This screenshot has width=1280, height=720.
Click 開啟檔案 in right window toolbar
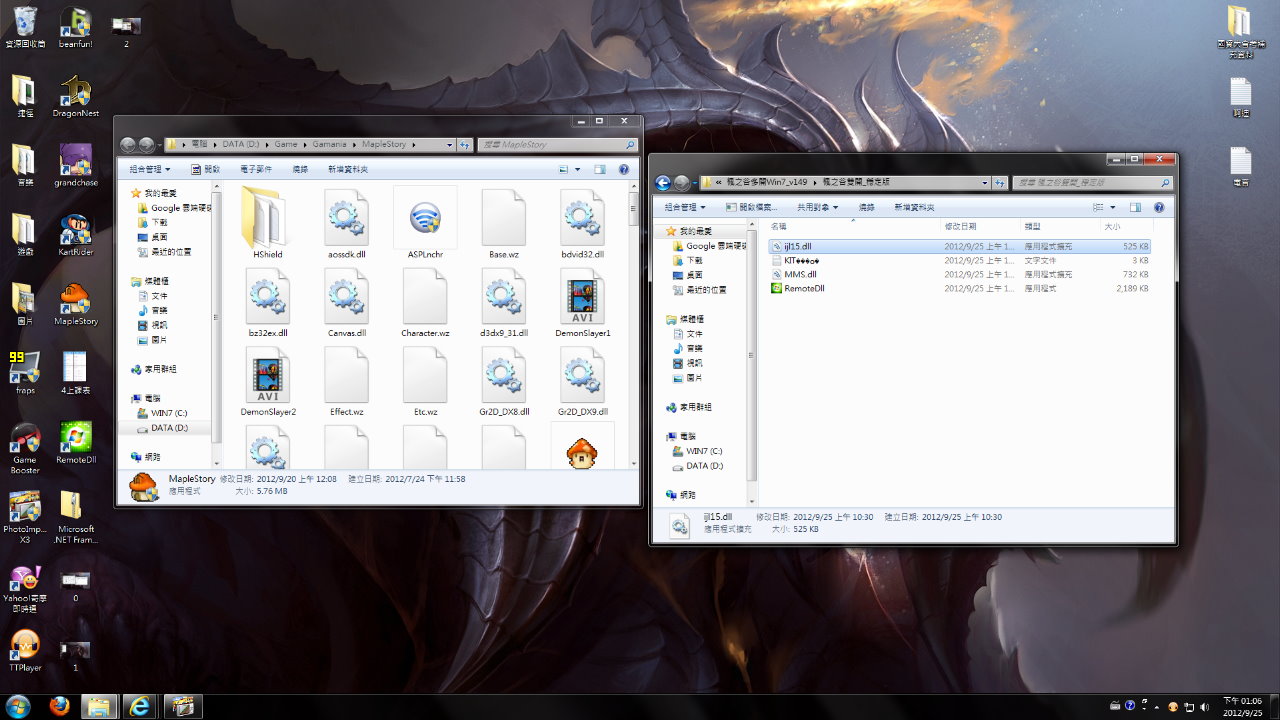[753, 207]
